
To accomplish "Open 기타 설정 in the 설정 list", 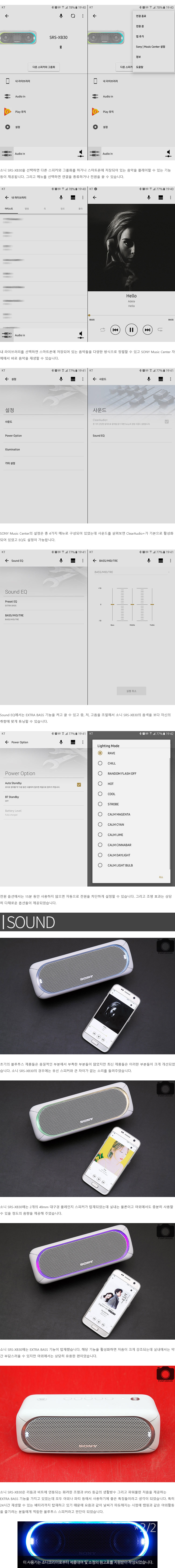I will coord(43,463).
